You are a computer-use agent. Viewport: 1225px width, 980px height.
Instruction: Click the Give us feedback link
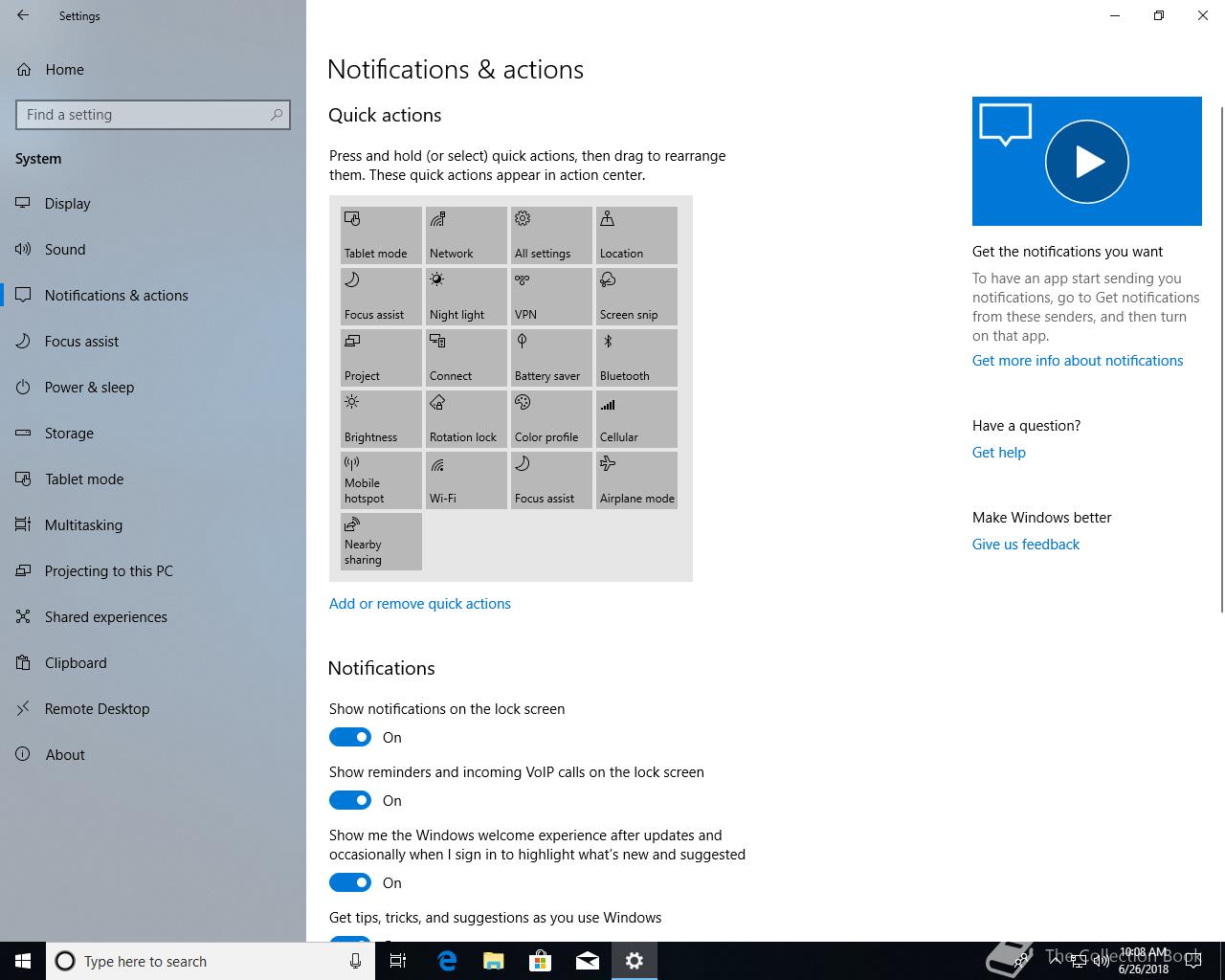(1026, 545)
